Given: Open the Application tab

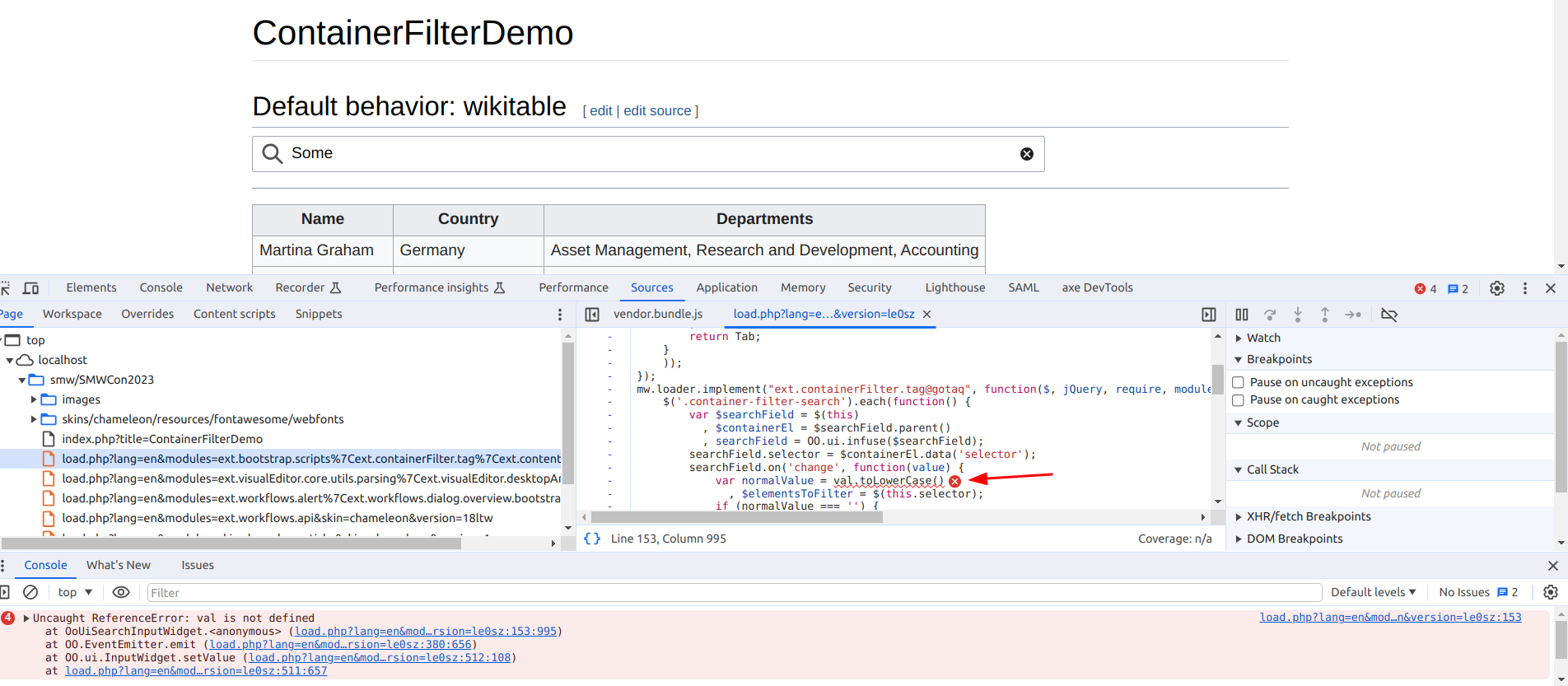Looking at the screenshot, I should 727,287.
